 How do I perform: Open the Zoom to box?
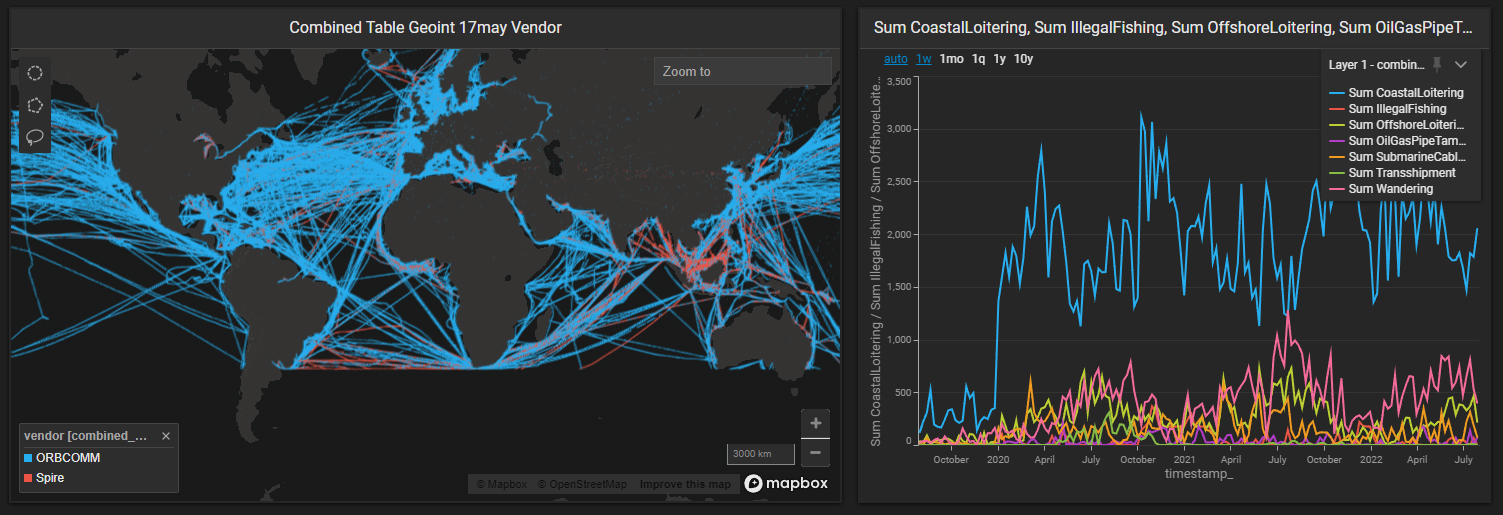pos(742,71)
